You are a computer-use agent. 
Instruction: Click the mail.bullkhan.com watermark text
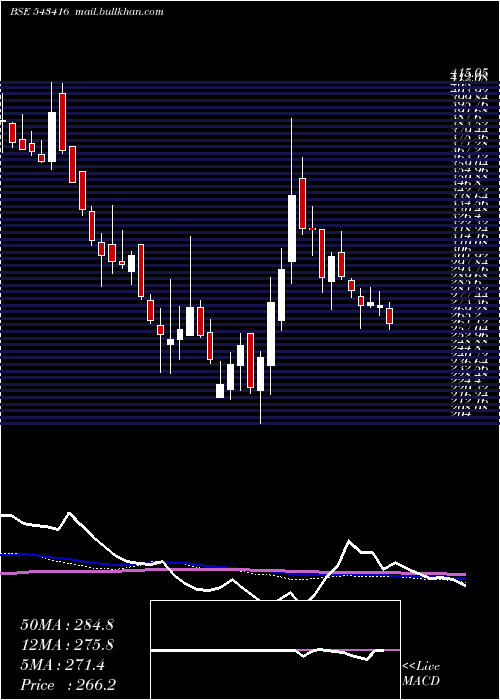coord(118,12)
